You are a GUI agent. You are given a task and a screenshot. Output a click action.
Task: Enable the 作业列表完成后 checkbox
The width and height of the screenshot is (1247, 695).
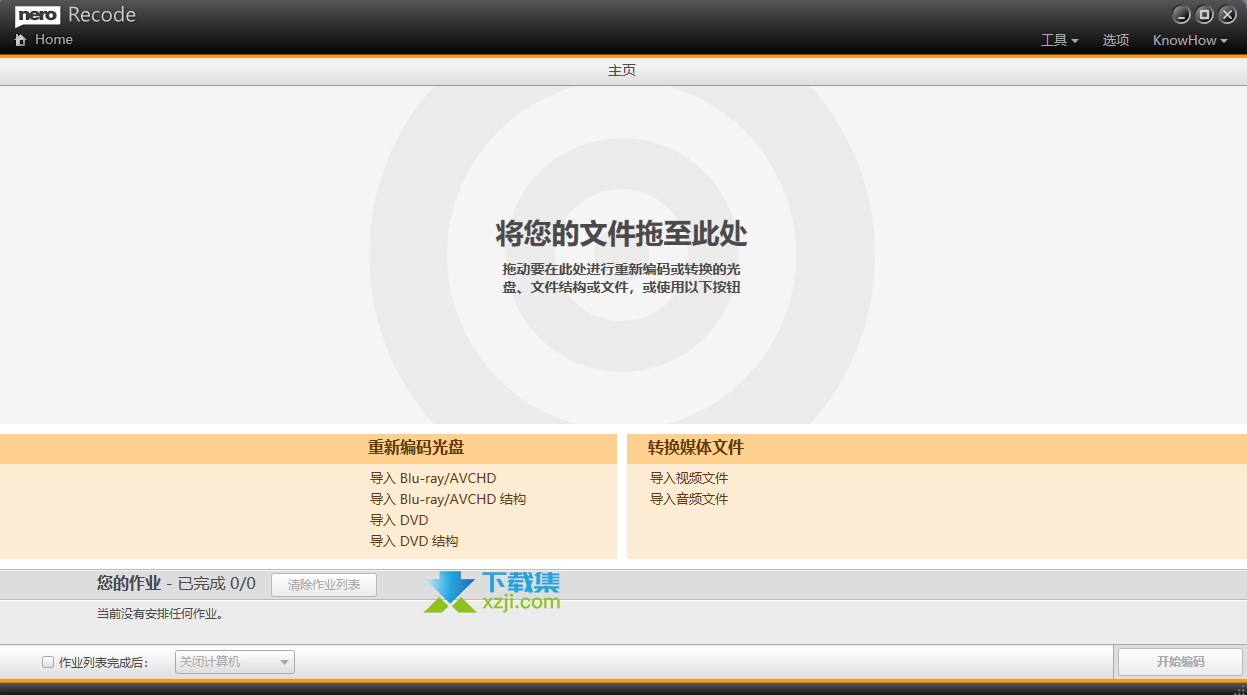click(48, 662)
